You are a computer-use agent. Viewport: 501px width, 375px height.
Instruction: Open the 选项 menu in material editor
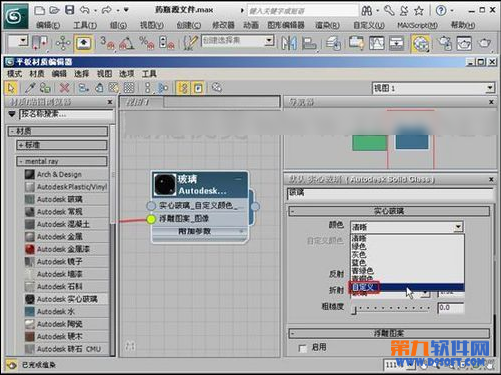coord(126,74)
